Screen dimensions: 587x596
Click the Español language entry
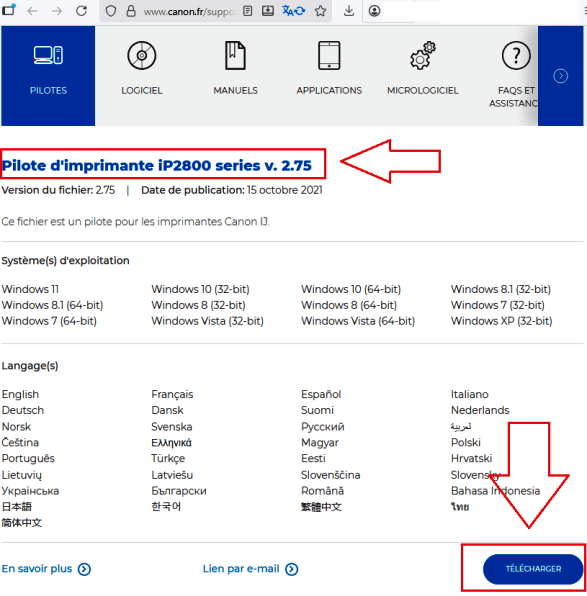click(321, 394)
